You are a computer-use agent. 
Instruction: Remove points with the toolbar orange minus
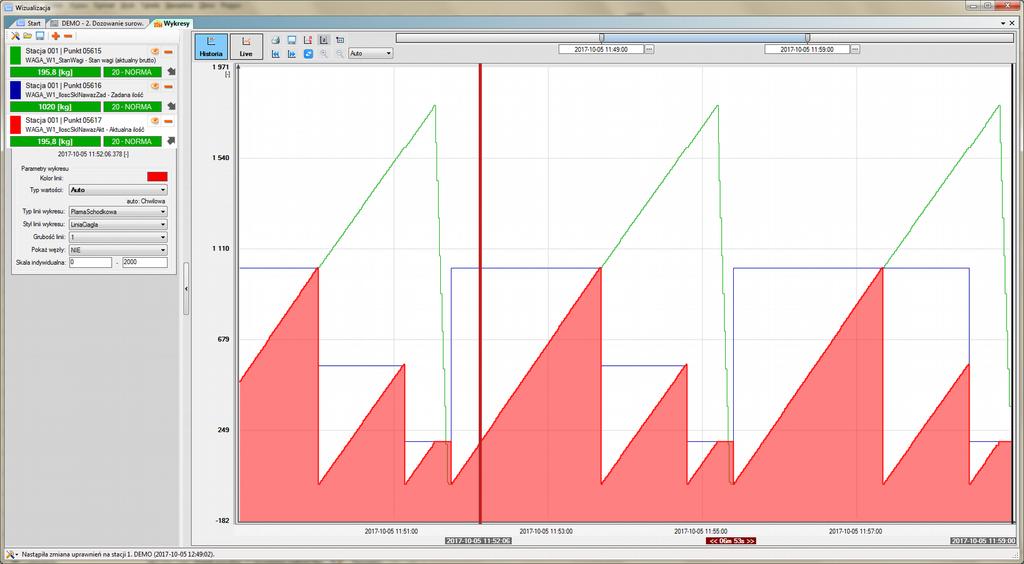(68, 36)
